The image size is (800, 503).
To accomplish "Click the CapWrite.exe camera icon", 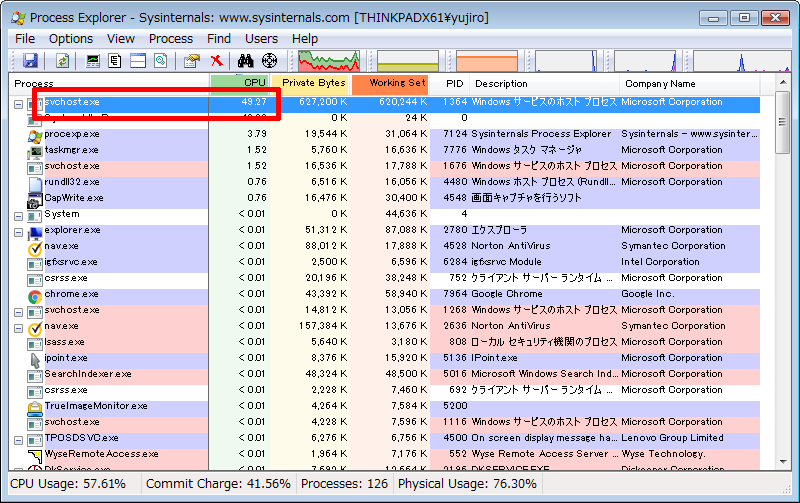I will [x=35, y=200].
